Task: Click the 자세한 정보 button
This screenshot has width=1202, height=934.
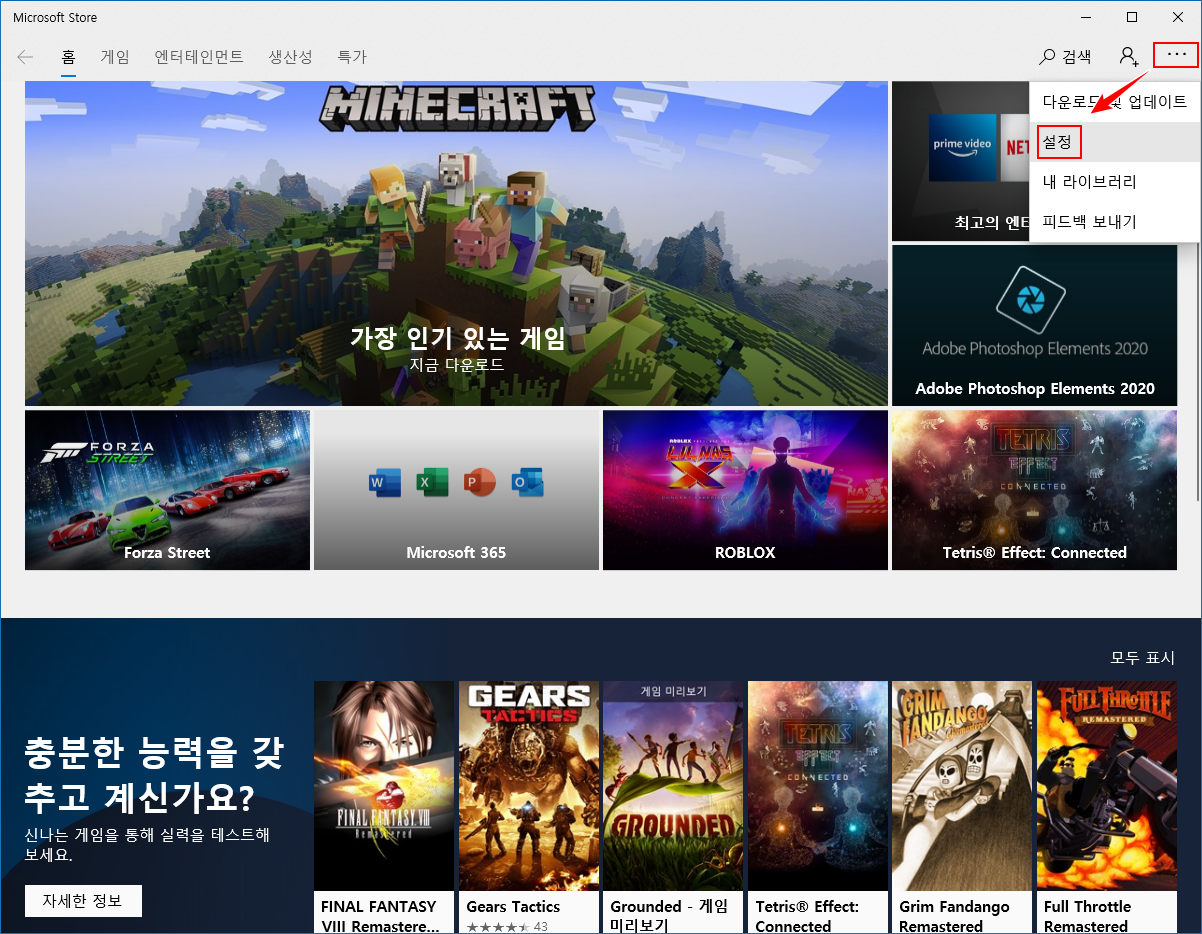Action: [x=83, y=900]
